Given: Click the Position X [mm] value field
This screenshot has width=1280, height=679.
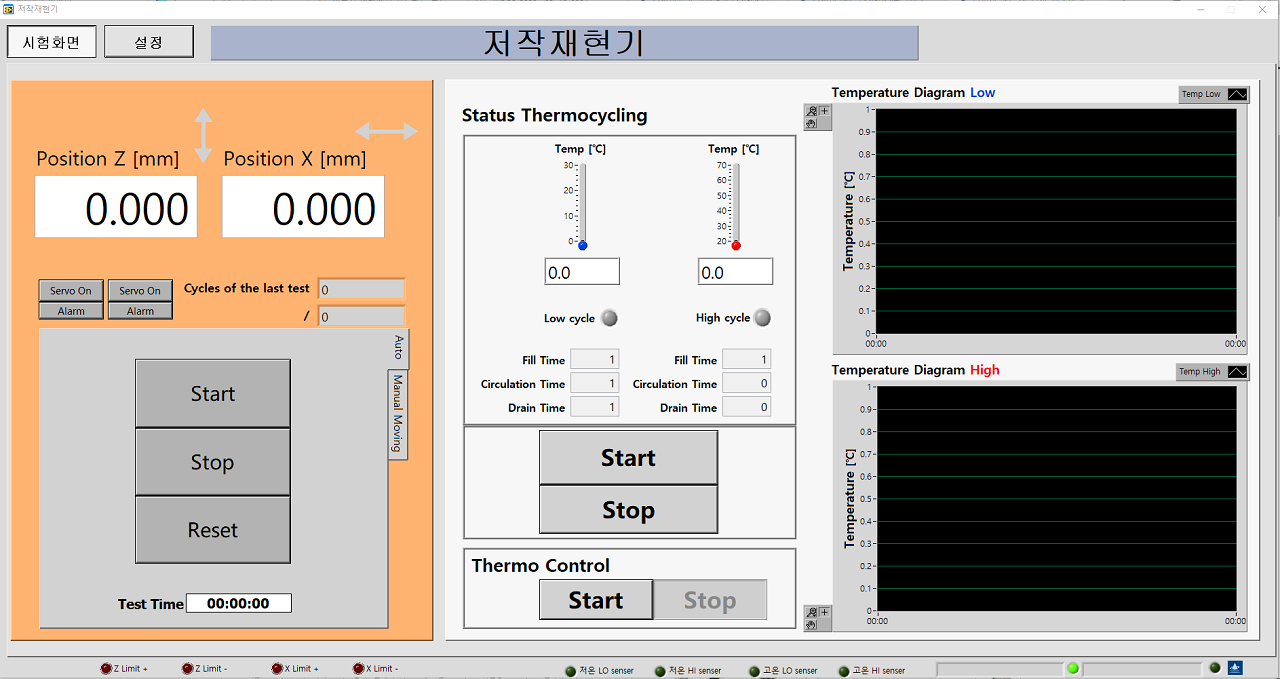Looking at the screenshot, I should tap(303, 207).
